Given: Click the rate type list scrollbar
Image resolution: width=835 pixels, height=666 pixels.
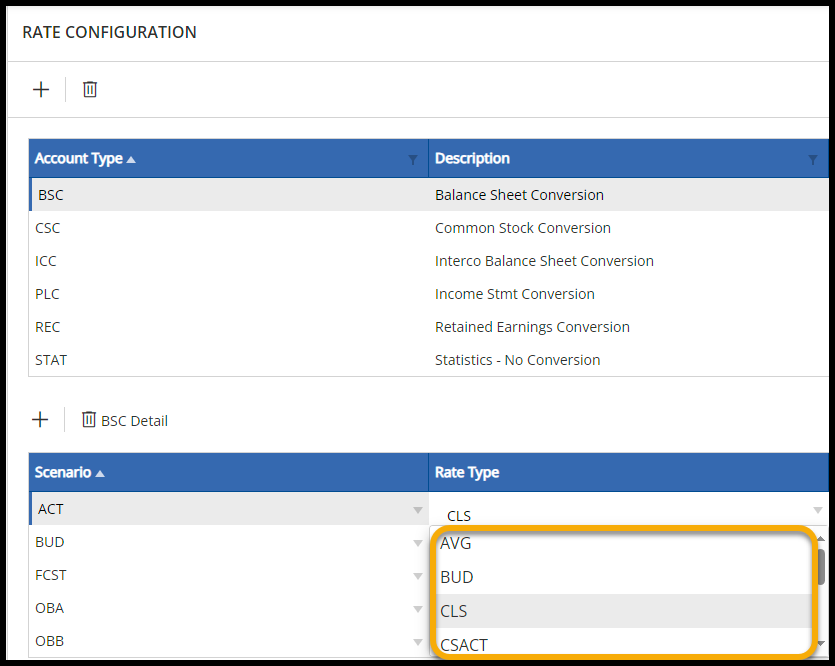Looking at the screenshot, I should pyautogui.click(x=821, y=568).
